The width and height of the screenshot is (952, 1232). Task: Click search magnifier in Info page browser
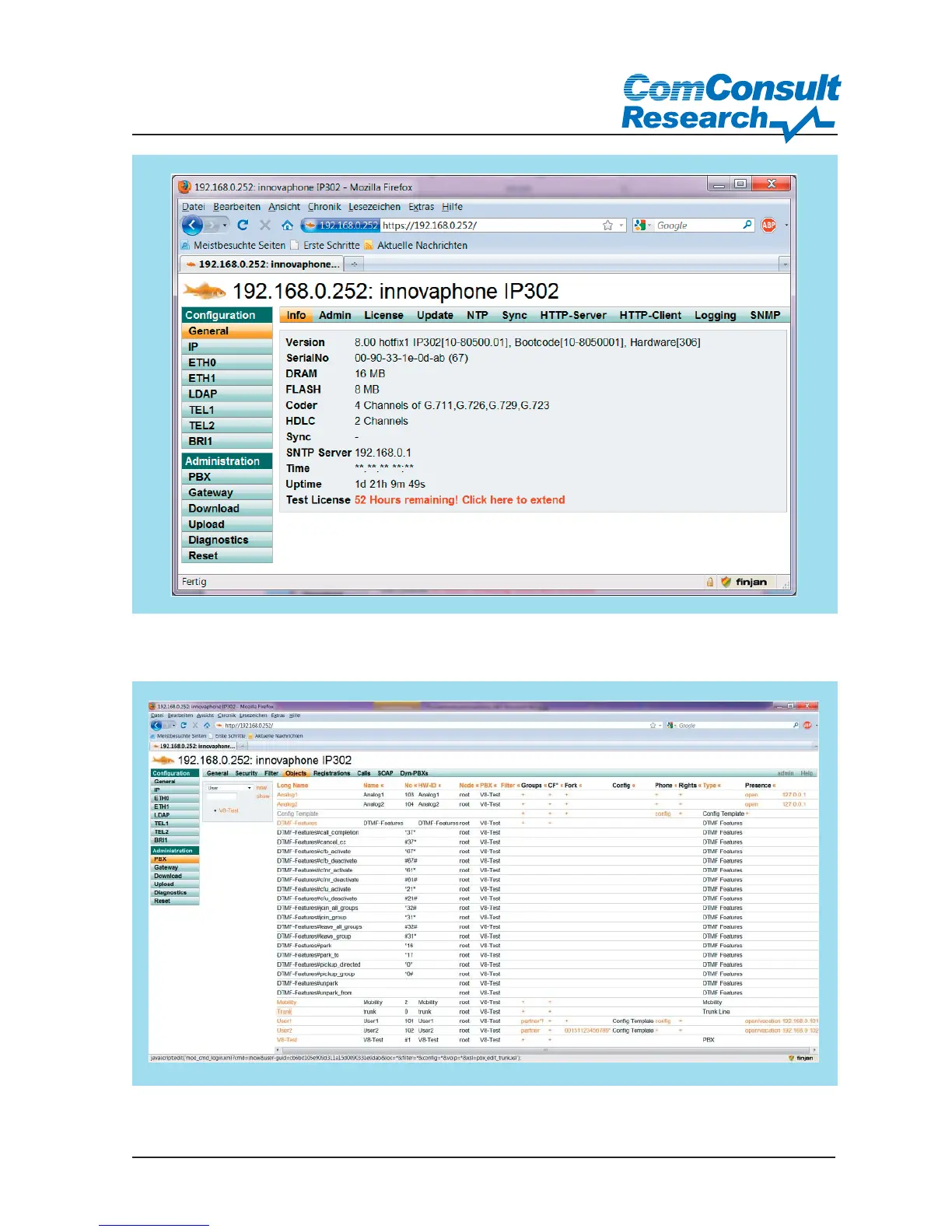(747, 225)
